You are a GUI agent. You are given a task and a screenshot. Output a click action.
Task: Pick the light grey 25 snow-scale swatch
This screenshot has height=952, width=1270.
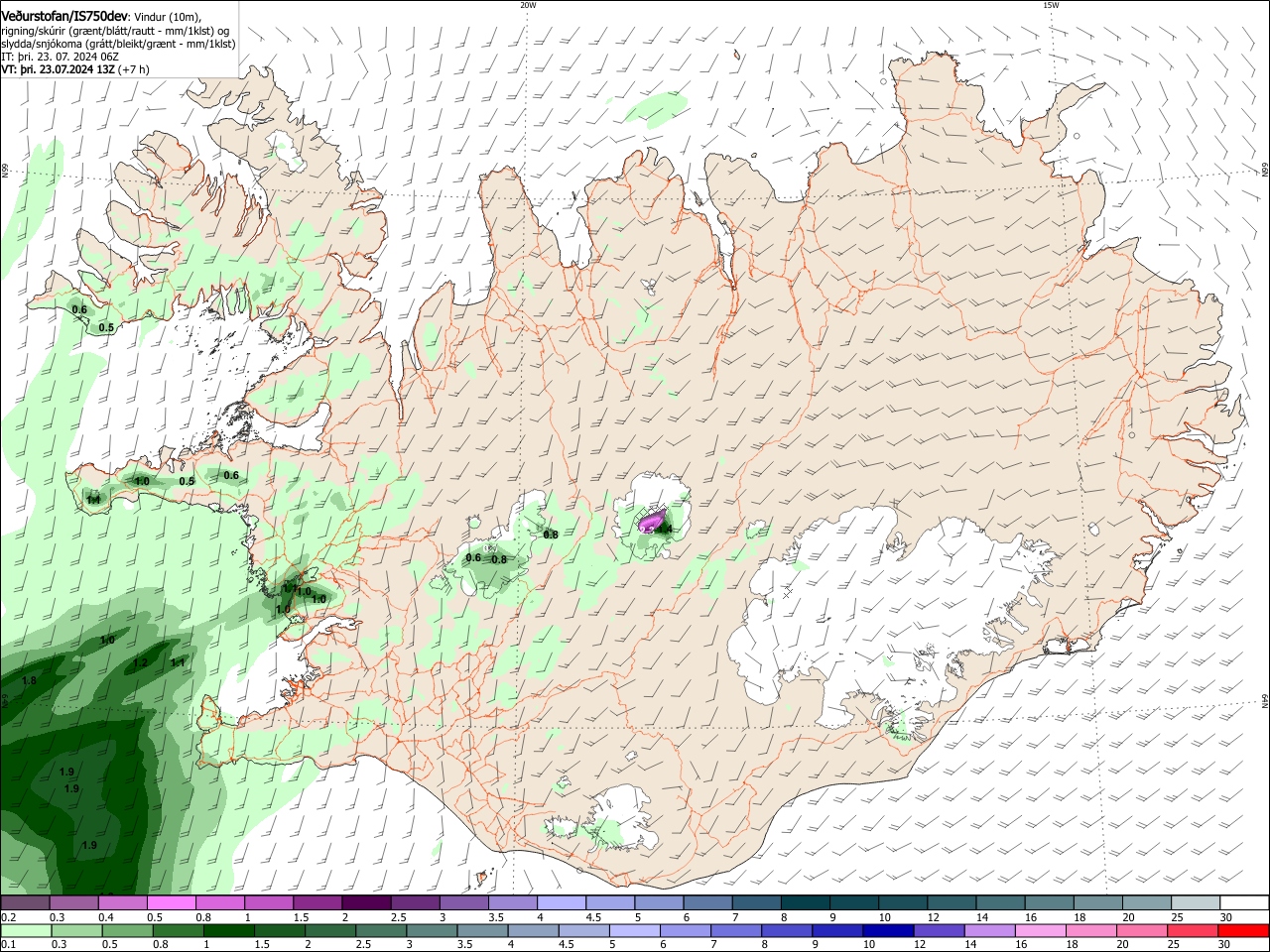click(1195, 903)
